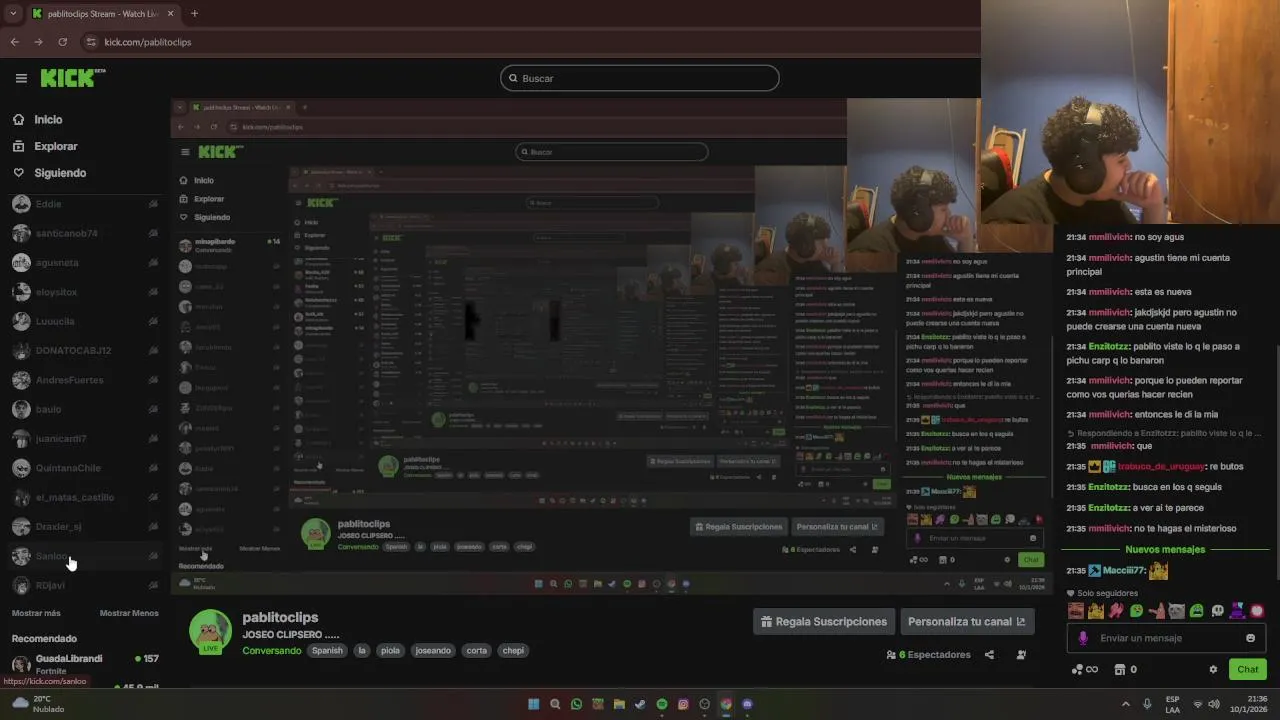Pick the gray cat emote in quick emotes
This screenshot has height=720, width=1280.
coord(1177,611)
